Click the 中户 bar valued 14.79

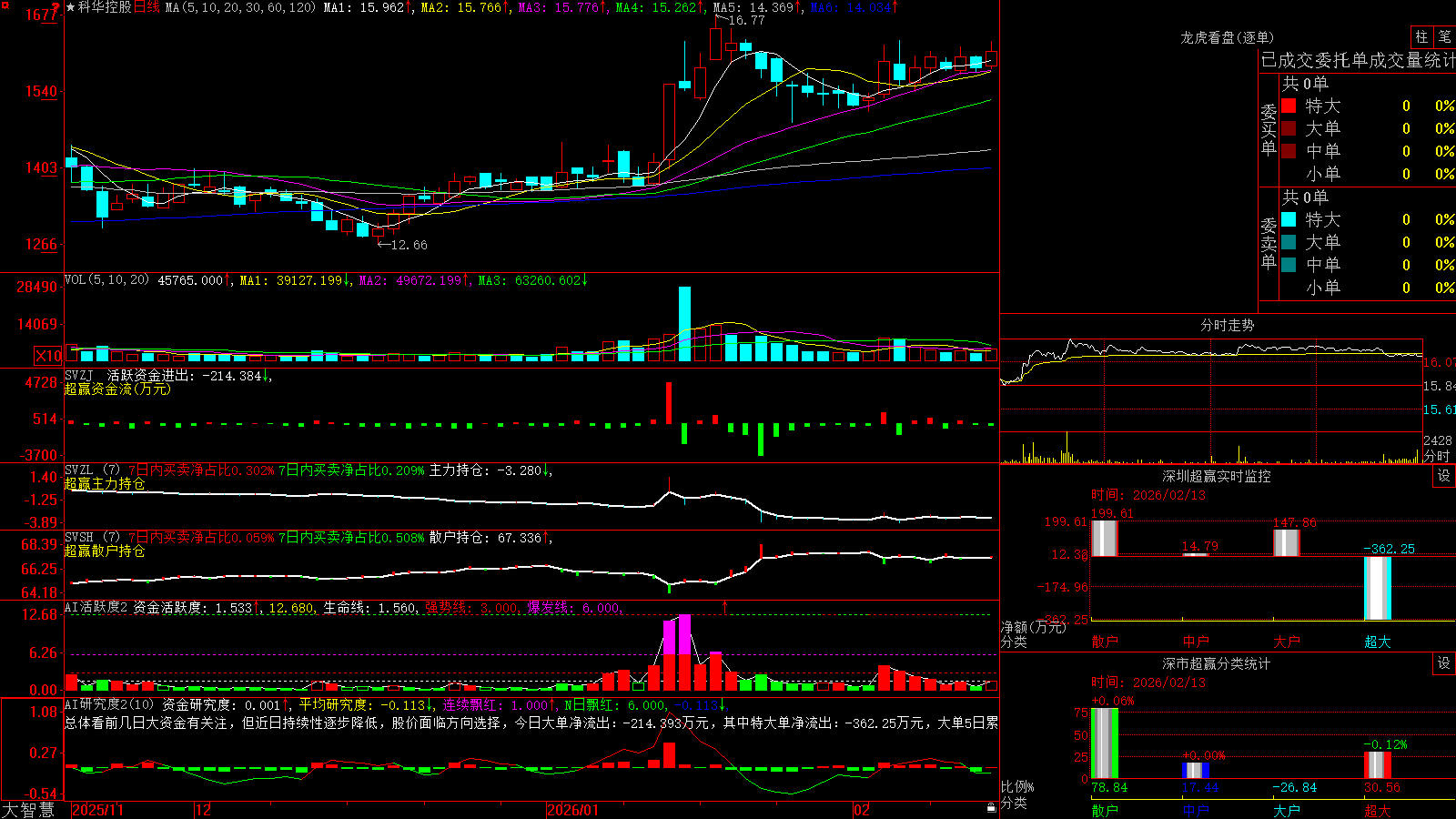click(x=1196, y=554)
